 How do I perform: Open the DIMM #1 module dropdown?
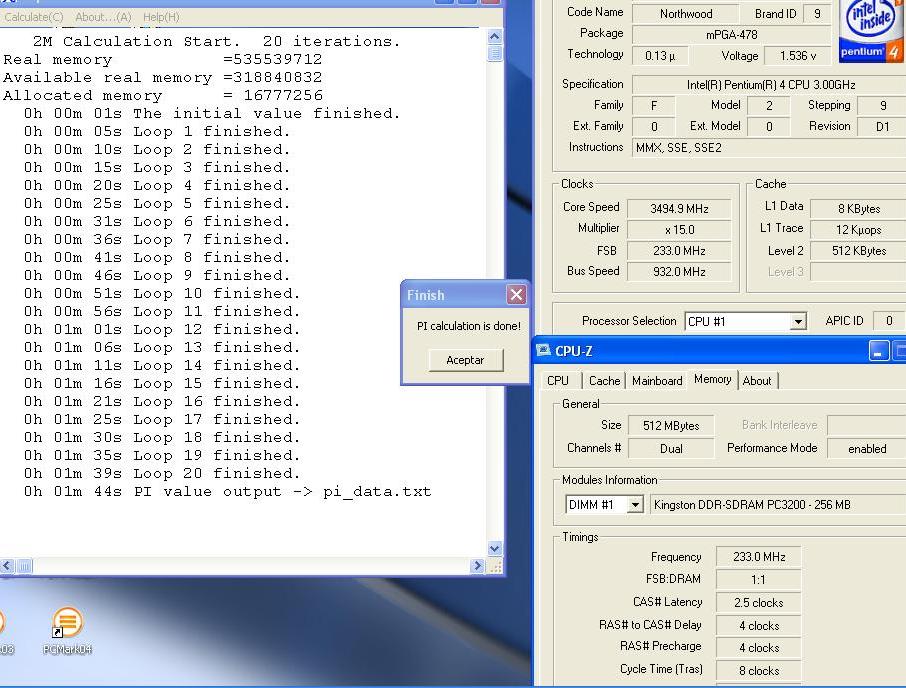pyautogui.click(x=634, y=506)
